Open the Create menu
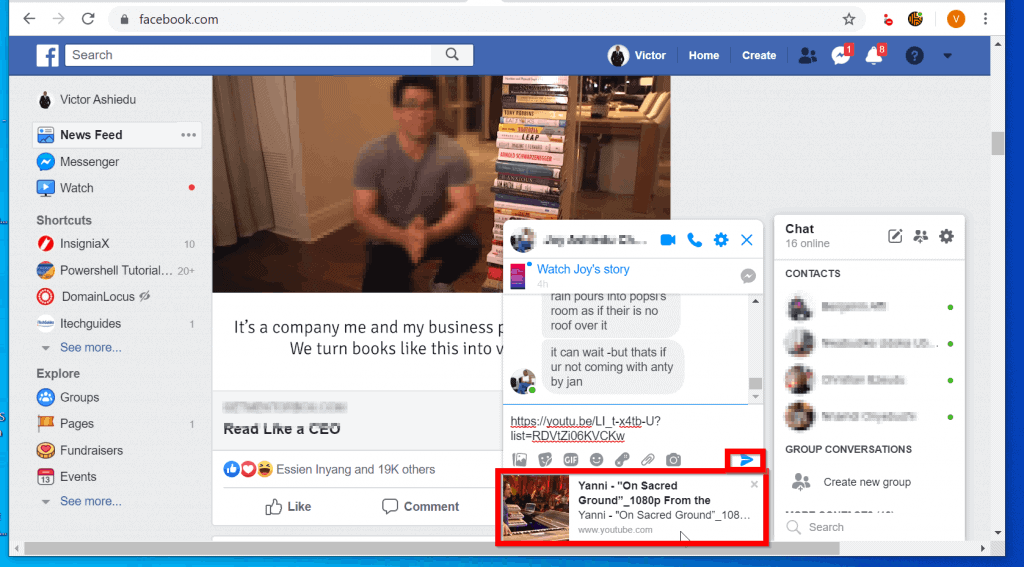The width and height of the screenshot is (1024, 567). coord(759,56)
